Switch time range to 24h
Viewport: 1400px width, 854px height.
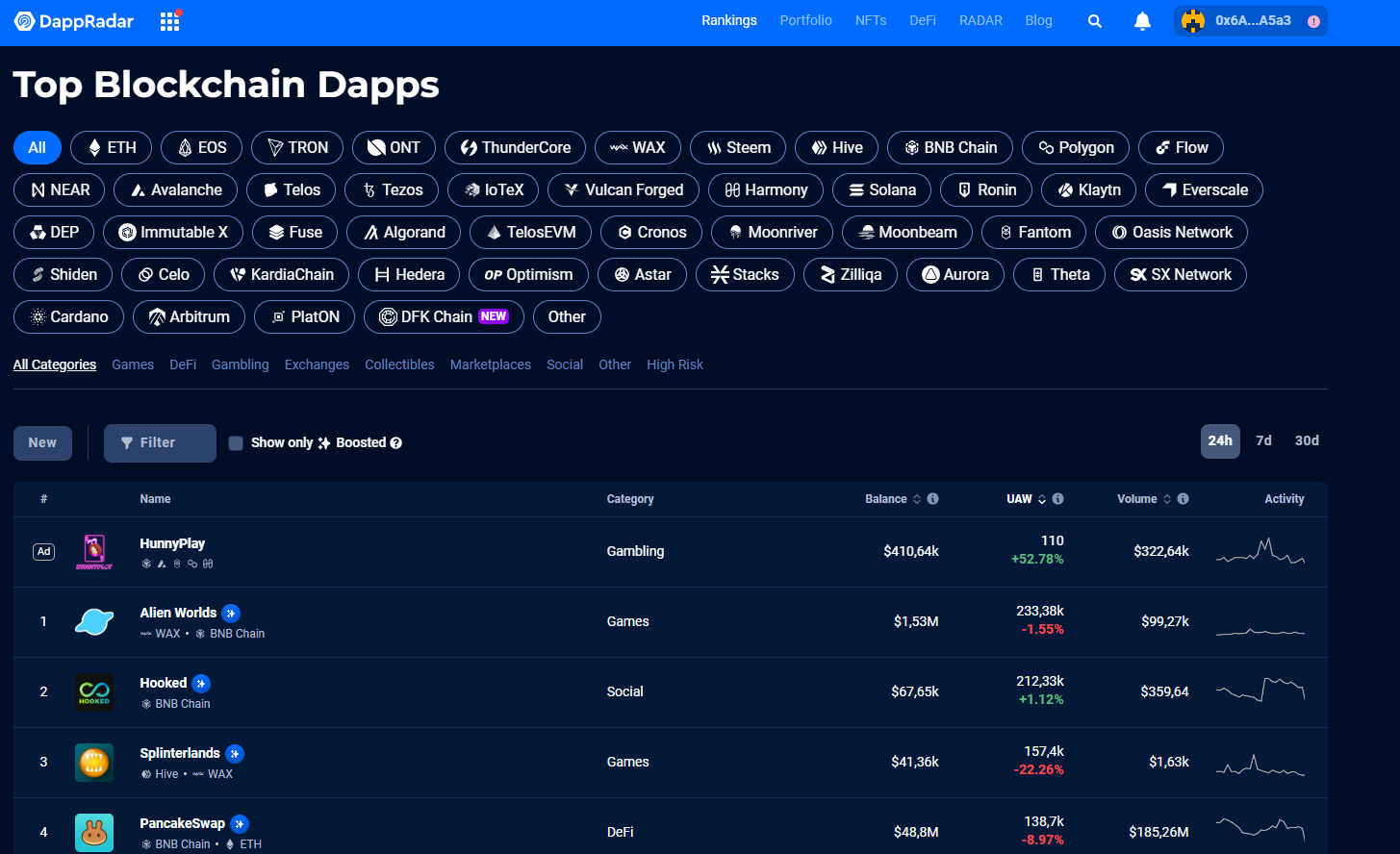coord(1220,441)
